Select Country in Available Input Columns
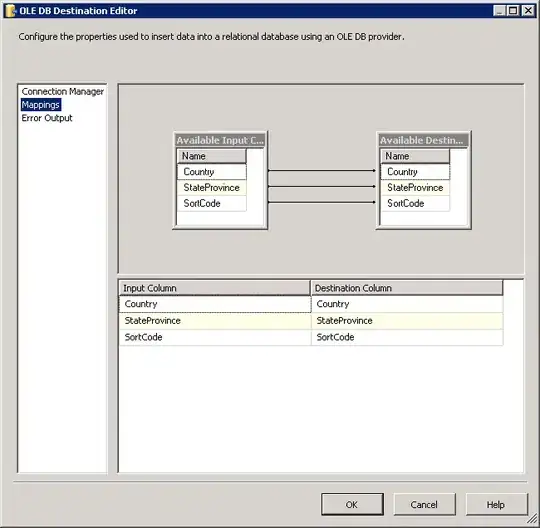This screenshot has height=528, width=540. pos(212,172)
